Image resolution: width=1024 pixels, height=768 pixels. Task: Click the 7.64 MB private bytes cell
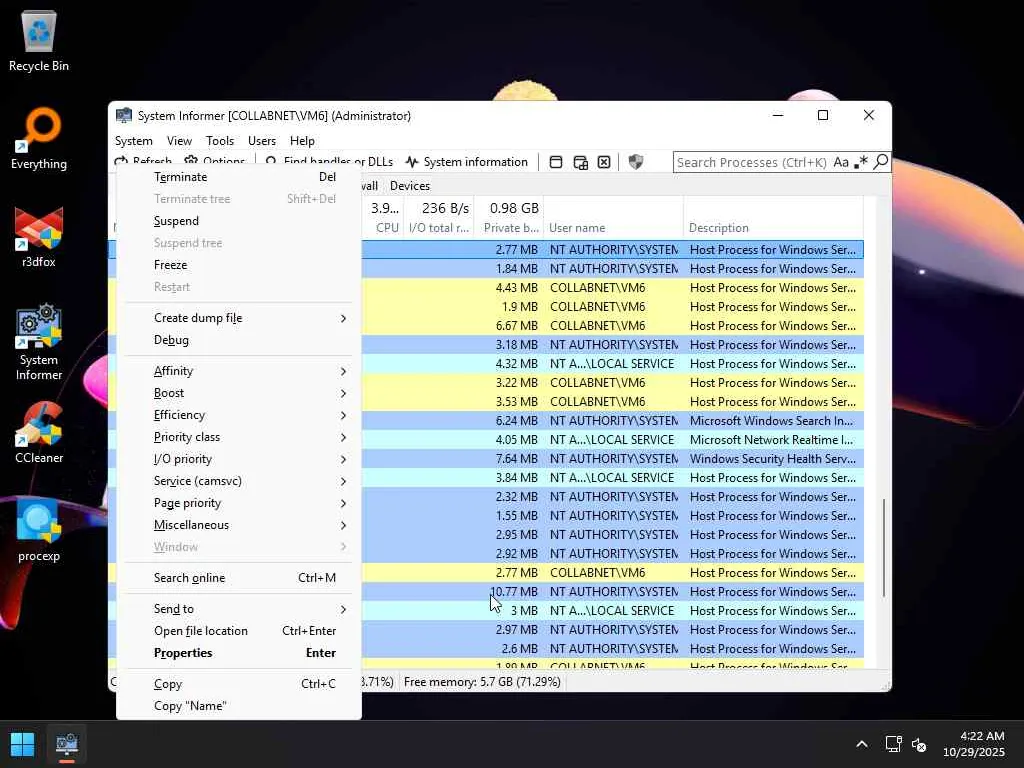516,458
